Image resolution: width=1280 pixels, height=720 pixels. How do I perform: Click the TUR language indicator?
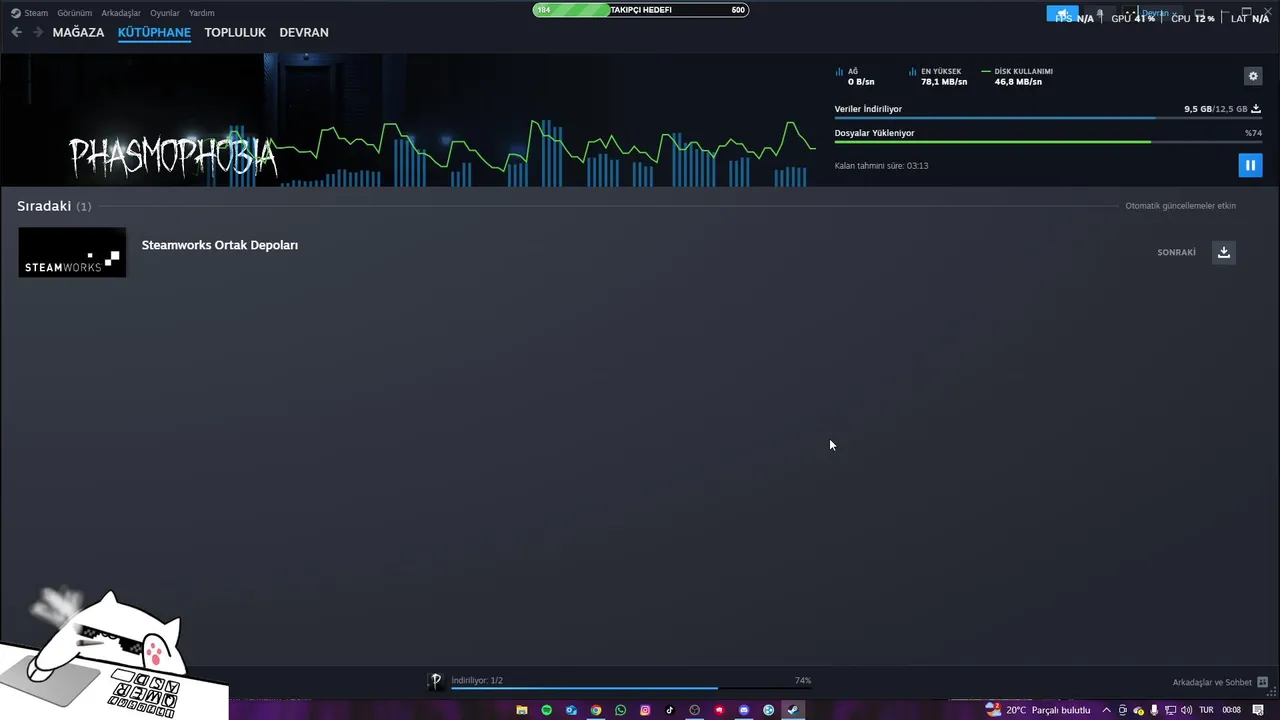pos(1206,710)
